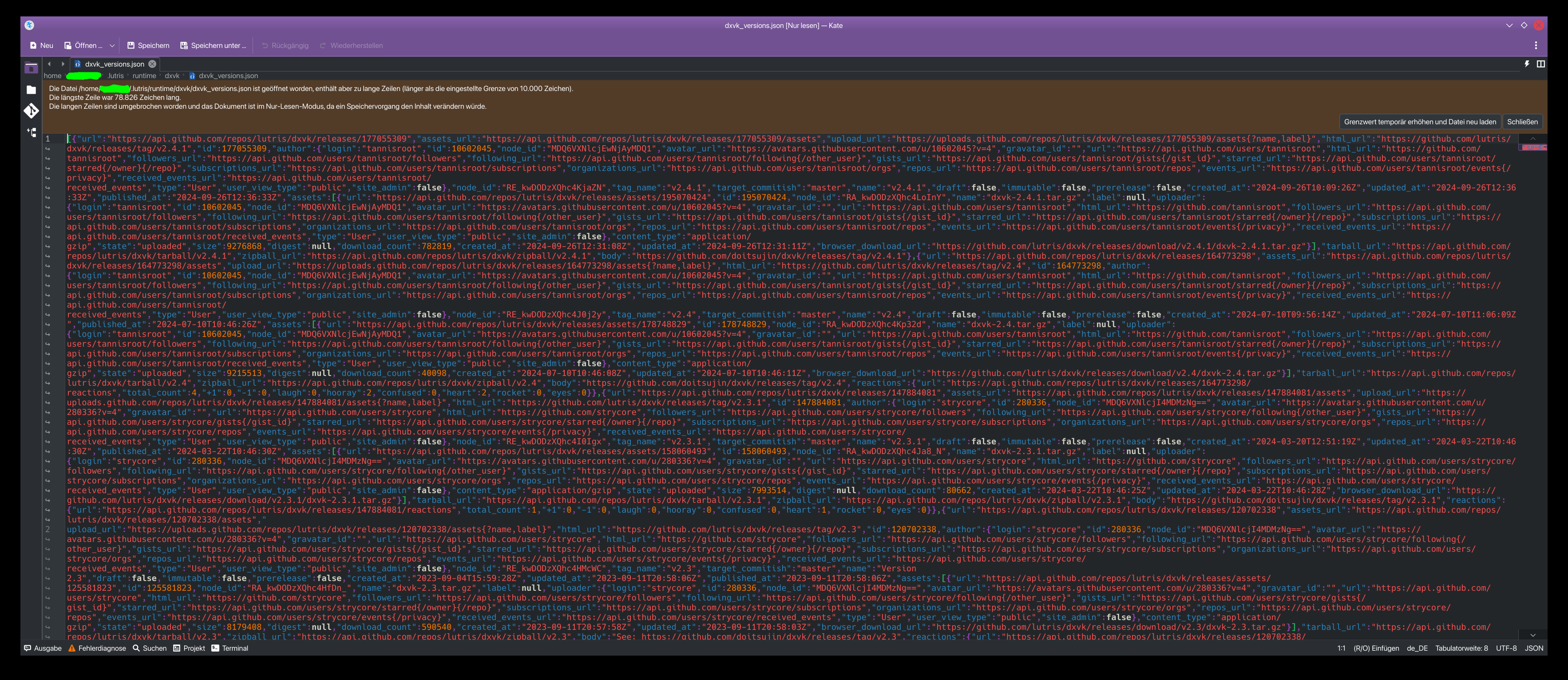Close the dxvk_versions.json tab
This screenshot has width=1568, height=680.
coord(152,64)
